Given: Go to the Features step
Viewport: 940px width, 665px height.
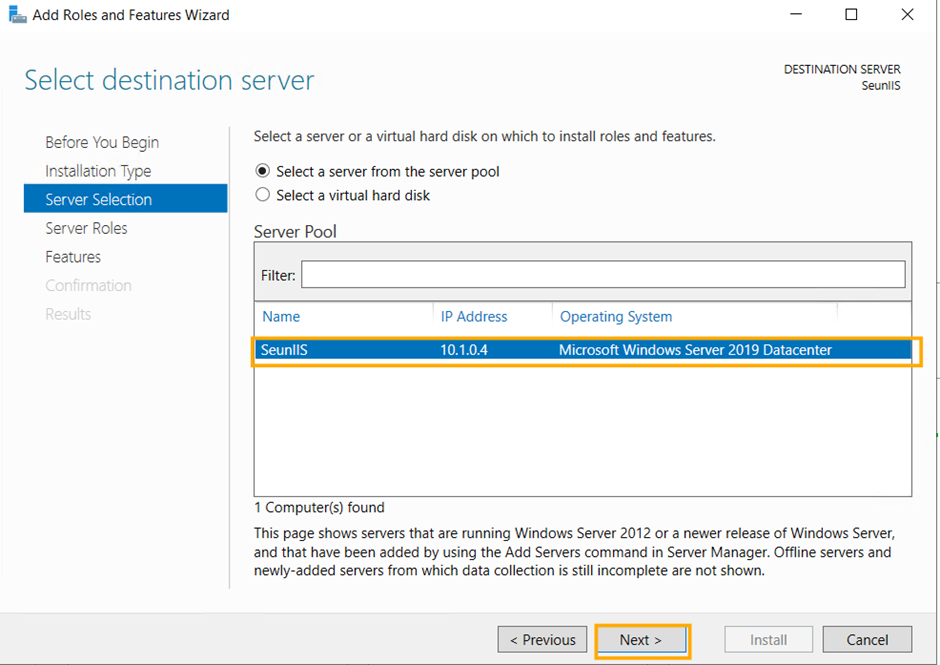Looking at the screenshot, I should click(x=73, y=257).
